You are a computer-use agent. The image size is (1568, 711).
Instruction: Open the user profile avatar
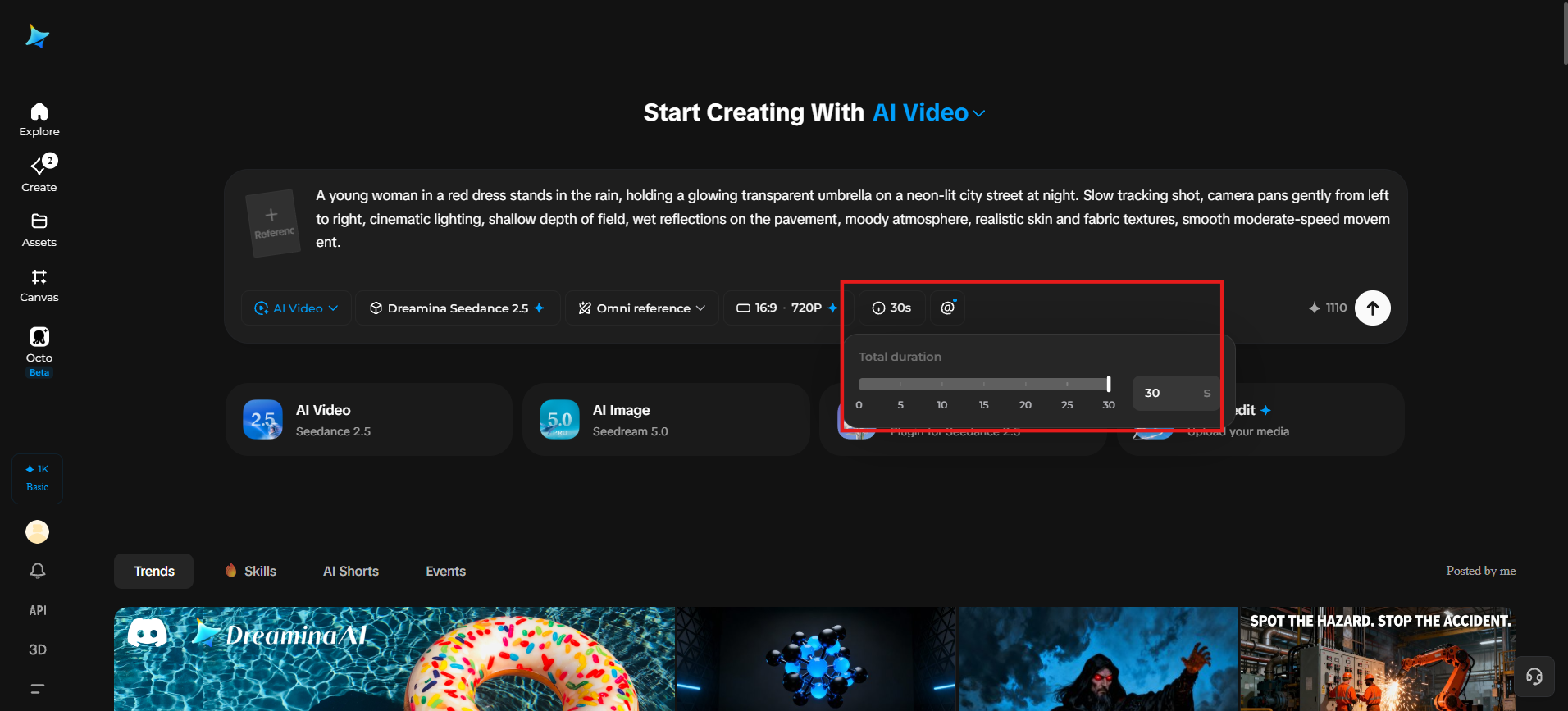click(x=38, y=532)
